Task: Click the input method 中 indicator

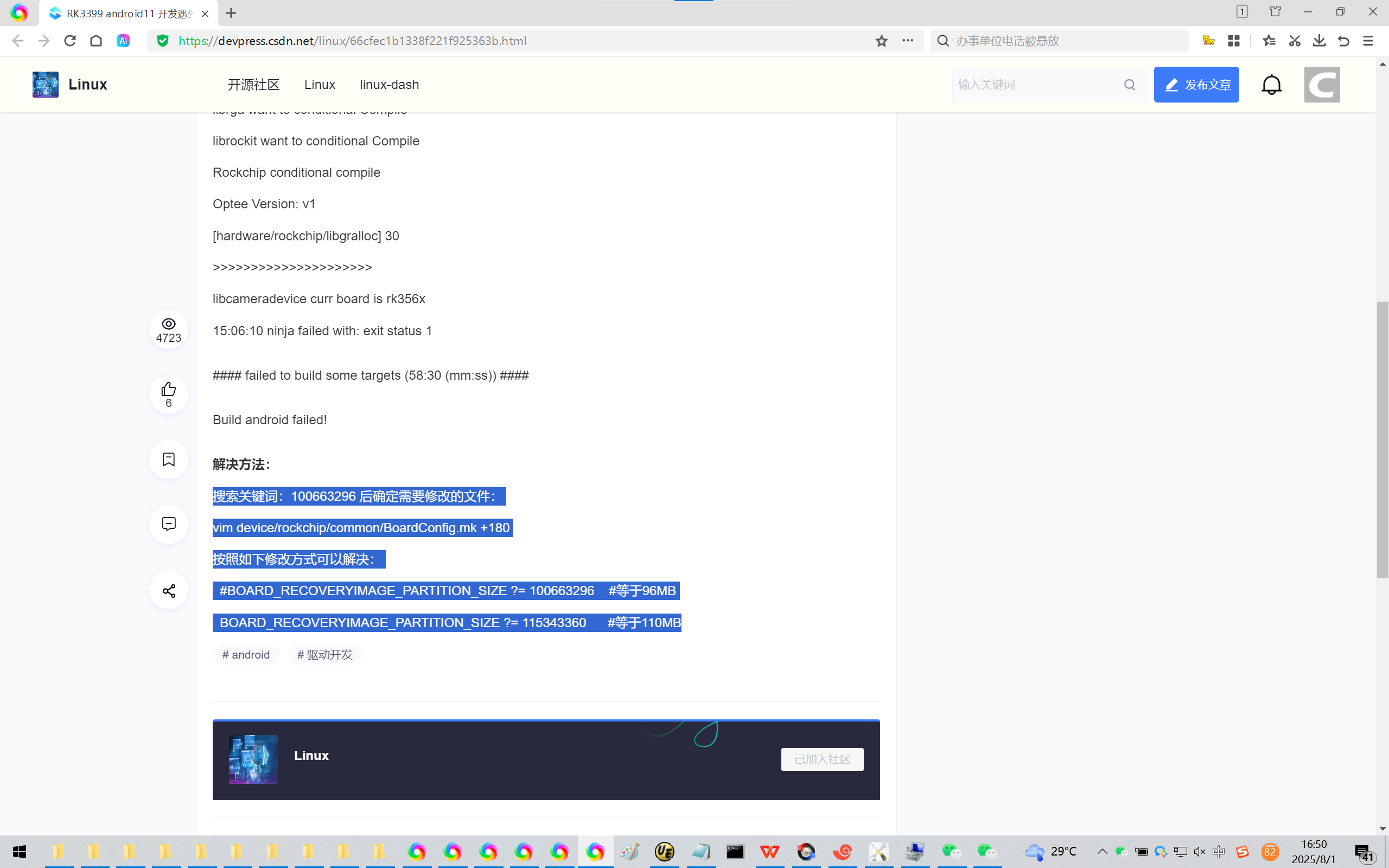Action: [x=1219, y=851]
